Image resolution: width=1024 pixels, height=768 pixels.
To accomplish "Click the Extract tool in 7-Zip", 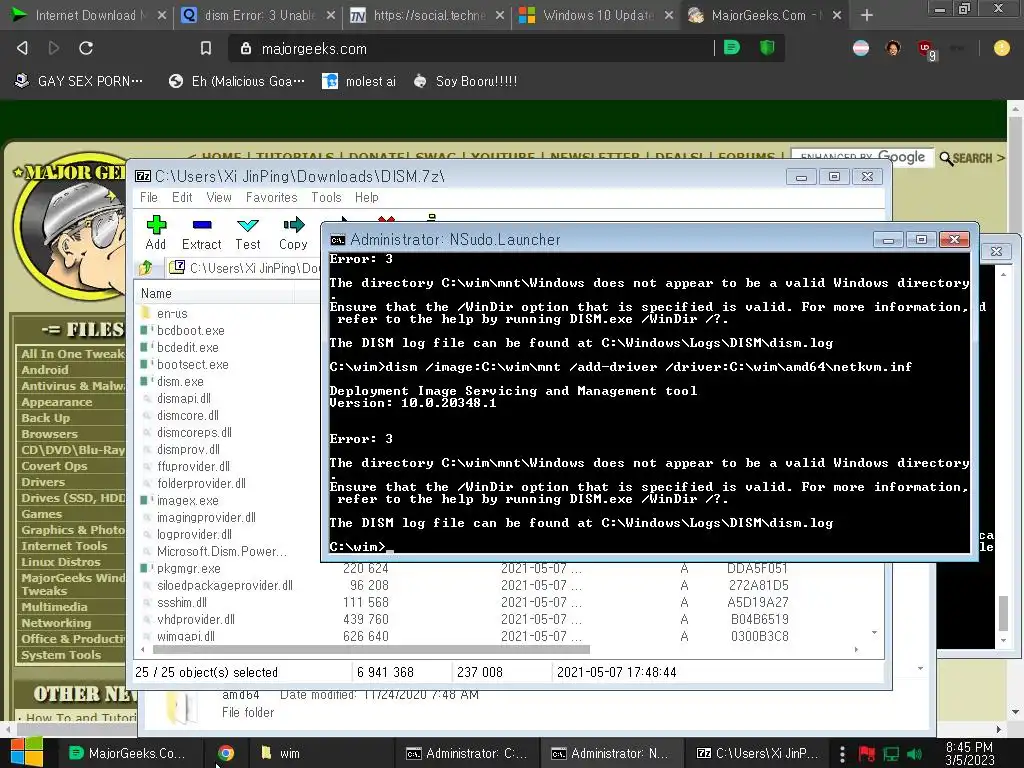I will 201,233.
